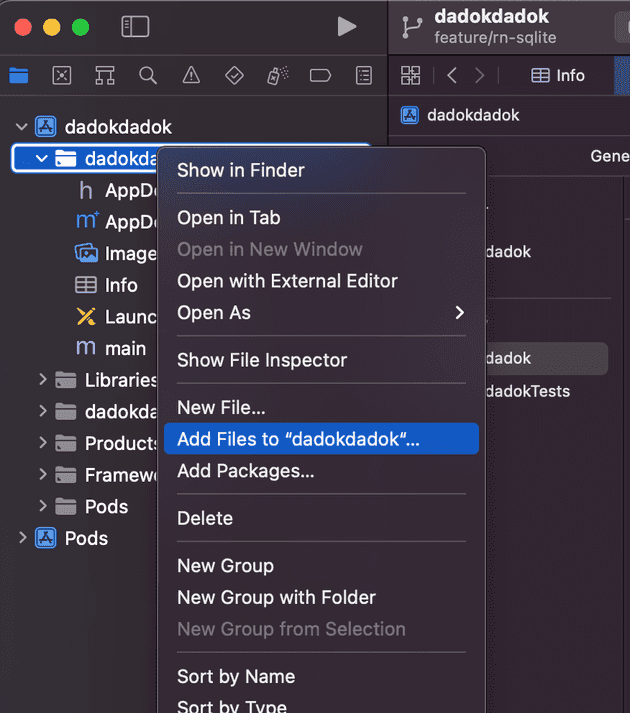
Task: Click the Info editor tab
Action: tap(558, 76)
